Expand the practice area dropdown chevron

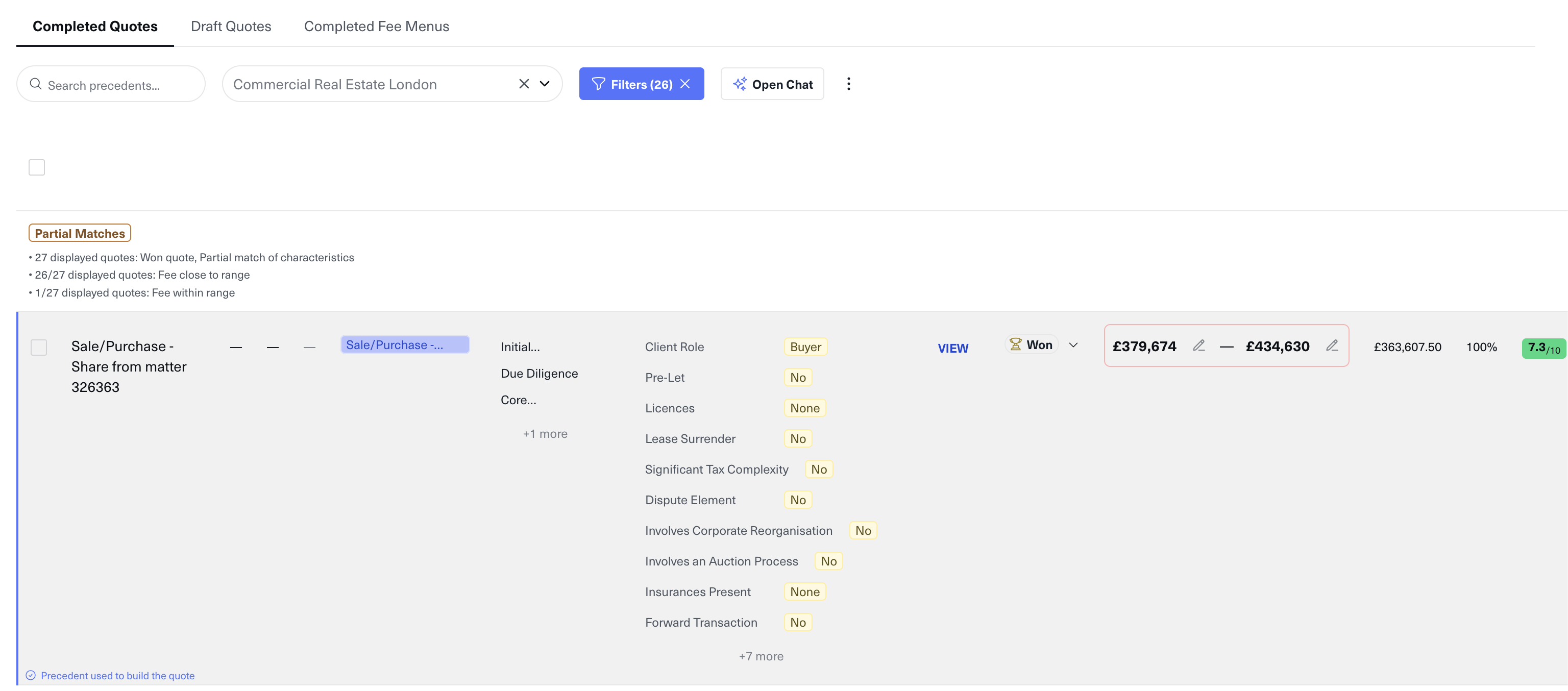545,84
